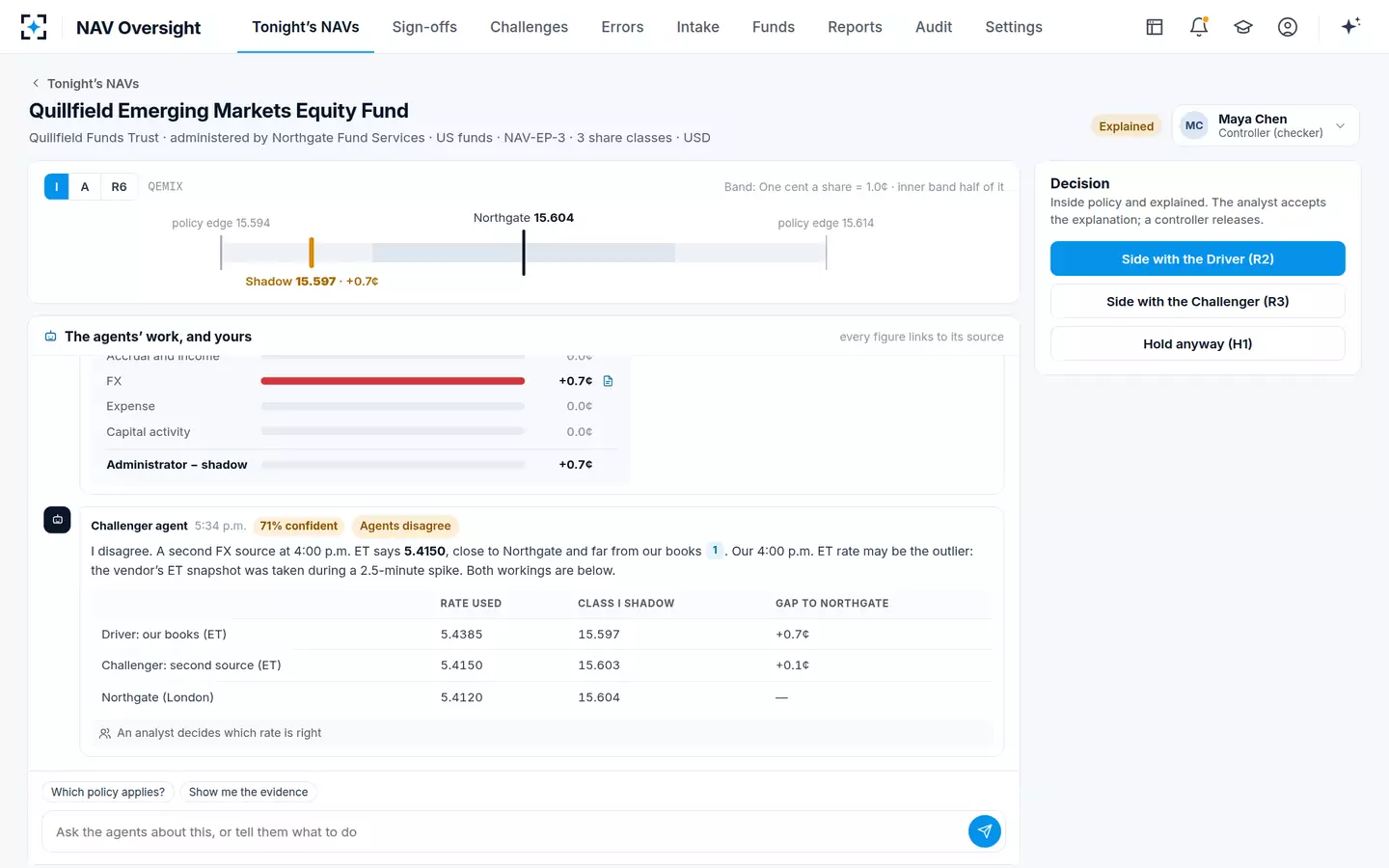Open the layout panel icon in header
The width and height of the screenshot is (1389, 868).
tap(1155, 27)
